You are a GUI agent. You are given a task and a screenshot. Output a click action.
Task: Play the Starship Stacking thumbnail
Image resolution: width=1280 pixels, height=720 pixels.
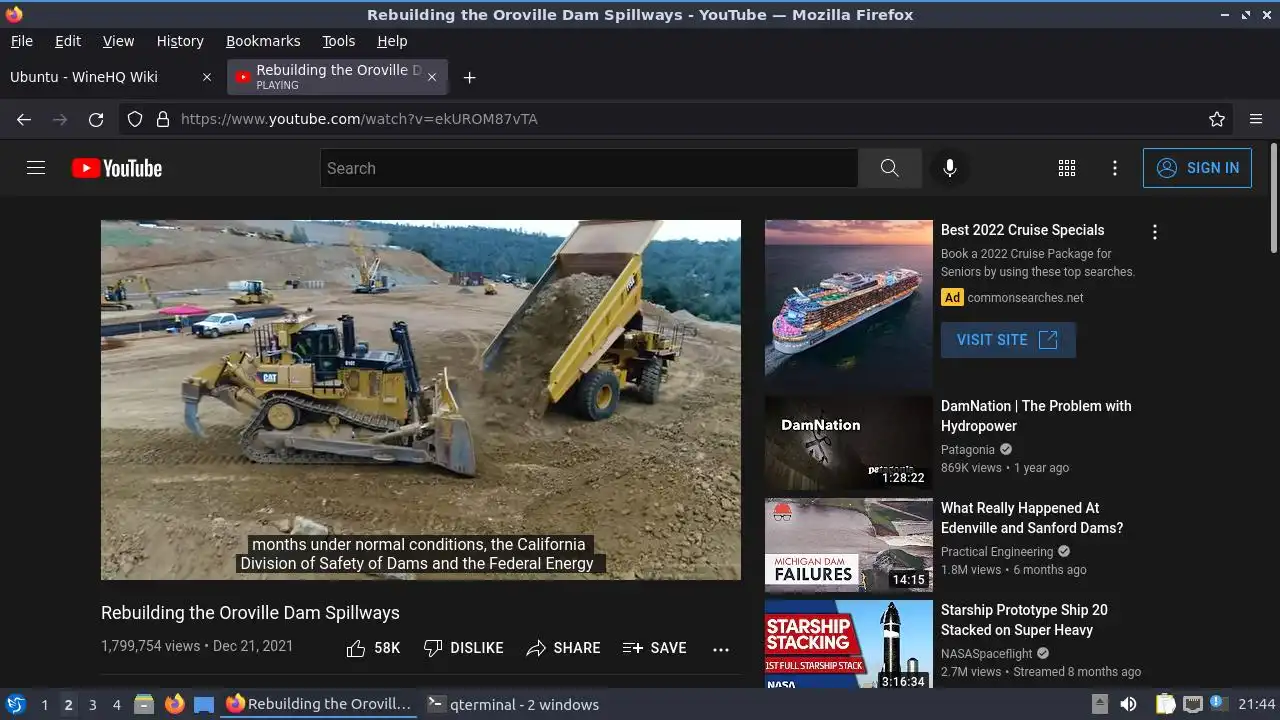[849, 644]
